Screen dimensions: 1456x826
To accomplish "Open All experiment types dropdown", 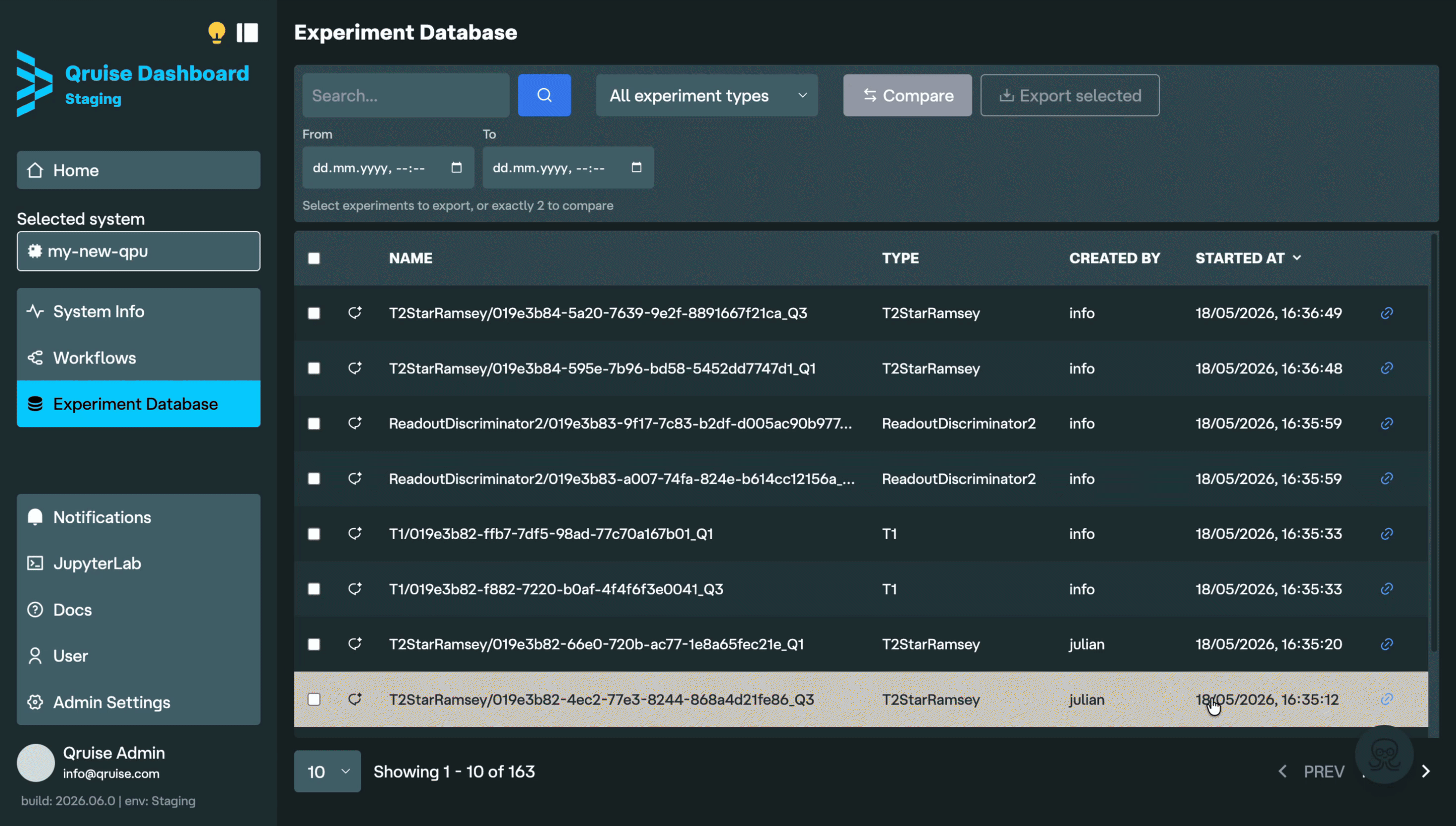I will pyautogui.click(x=707, y=95).
